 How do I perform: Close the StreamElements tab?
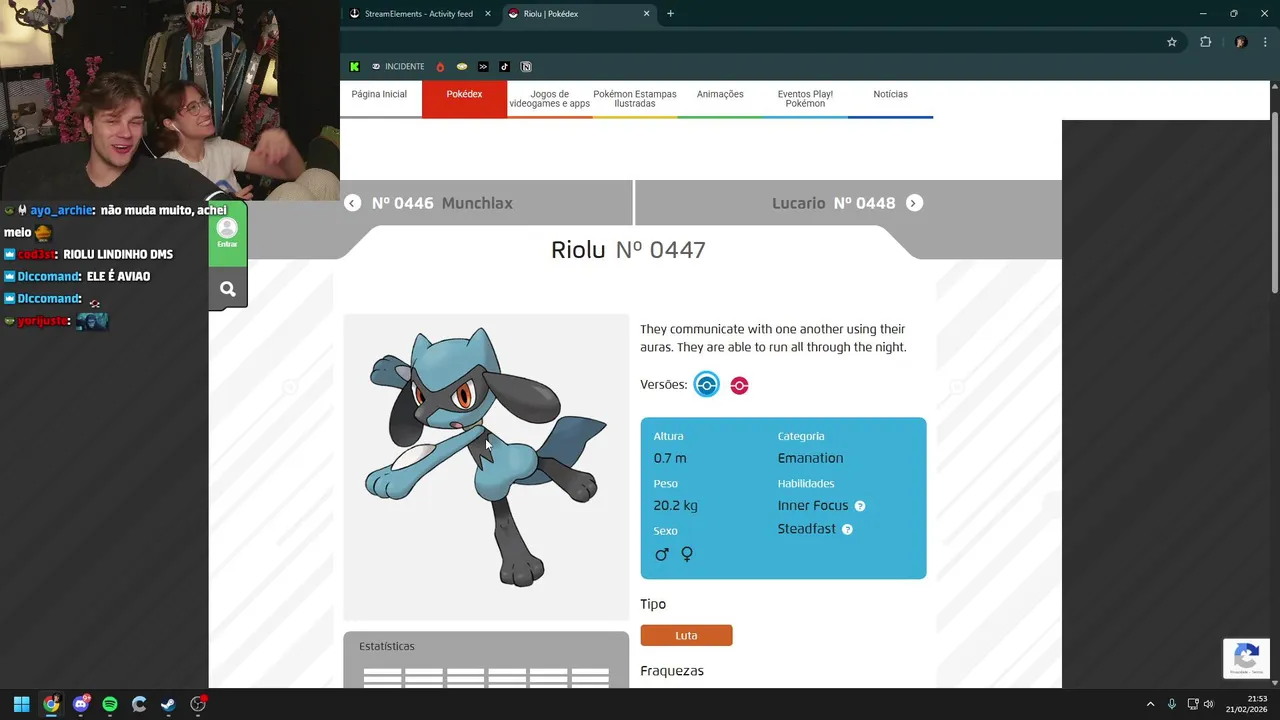488,14
